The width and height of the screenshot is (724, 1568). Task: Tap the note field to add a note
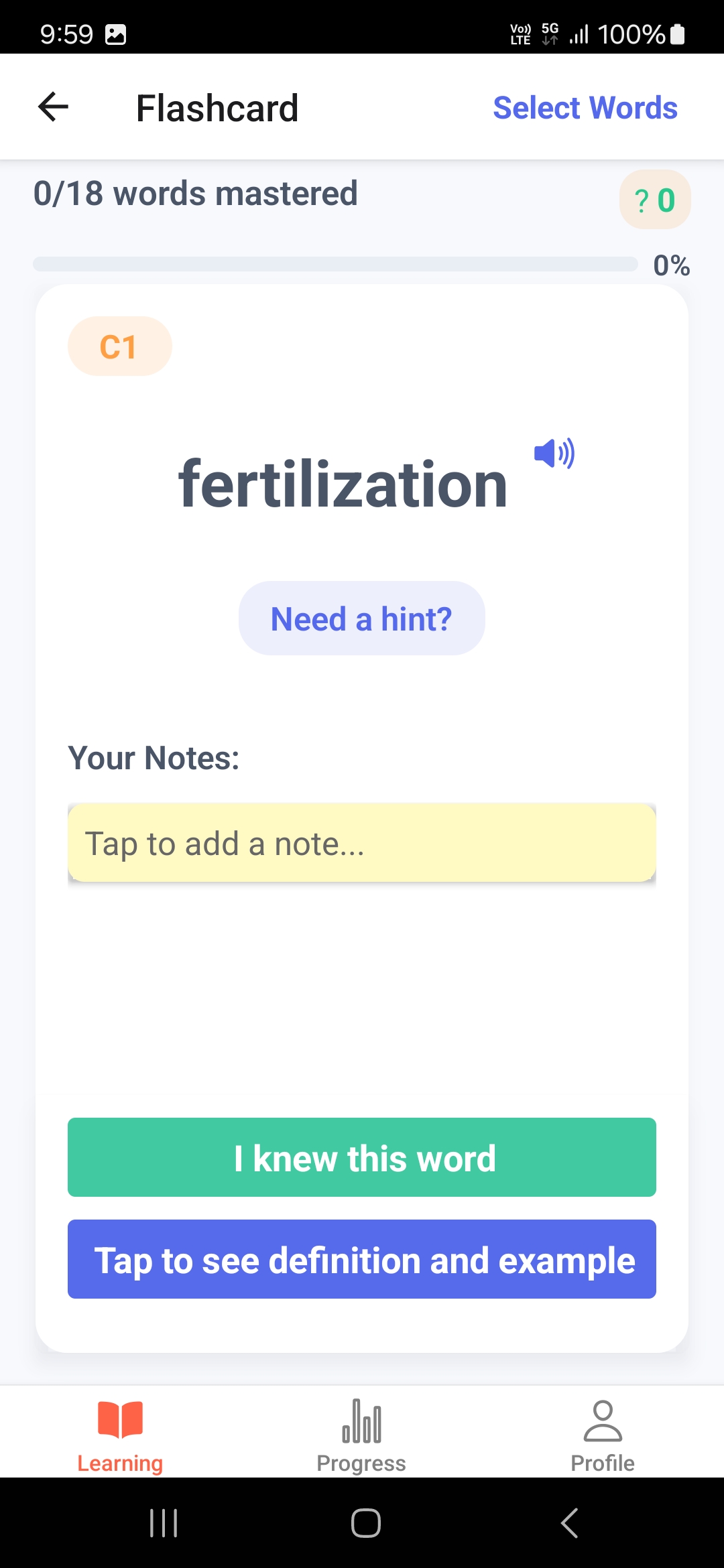[362, 843]
